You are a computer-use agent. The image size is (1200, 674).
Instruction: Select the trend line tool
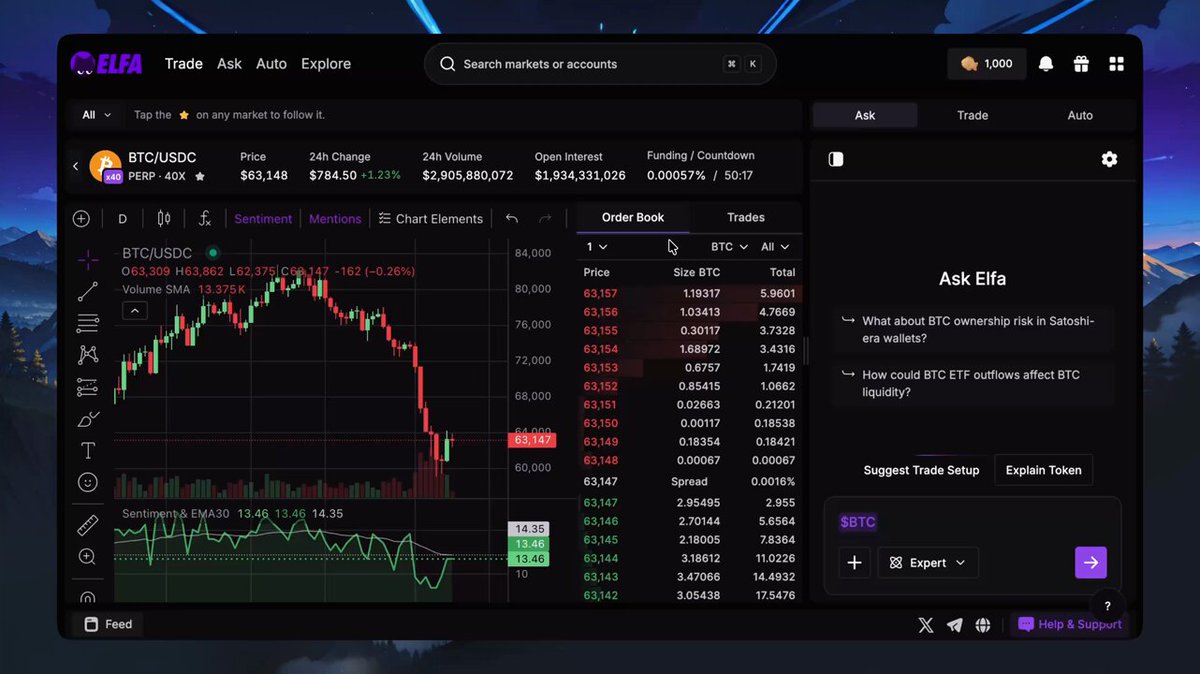[88, 292]
